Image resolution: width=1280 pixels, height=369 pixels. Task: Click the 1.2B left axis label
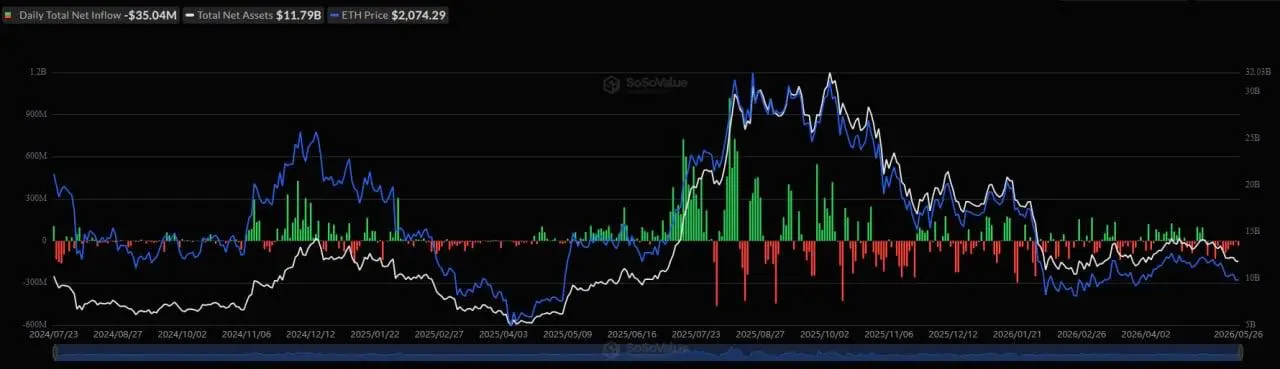[39, 73]
